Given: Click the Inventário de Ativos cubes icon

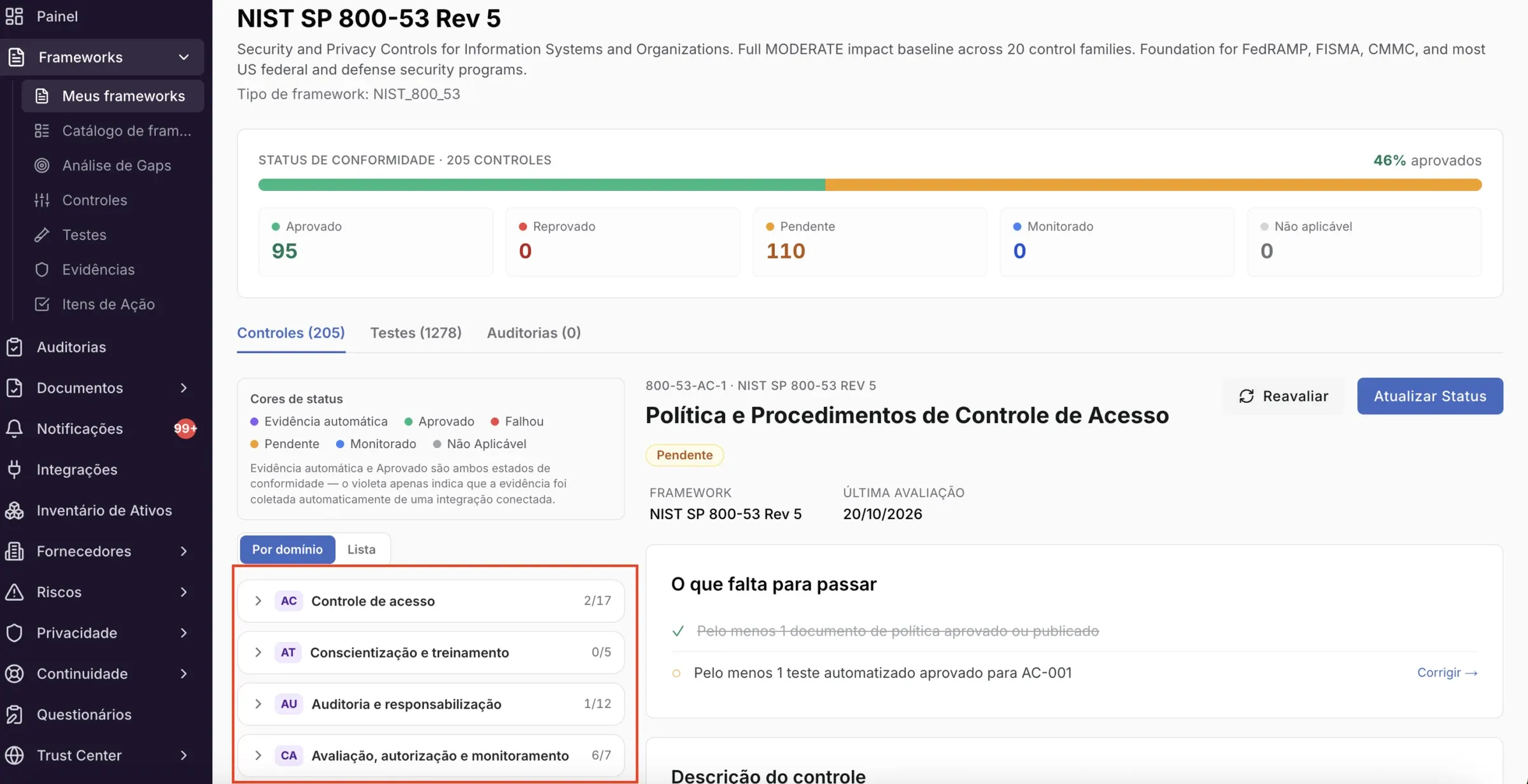Looking at the screenshot, I should 14,510.
